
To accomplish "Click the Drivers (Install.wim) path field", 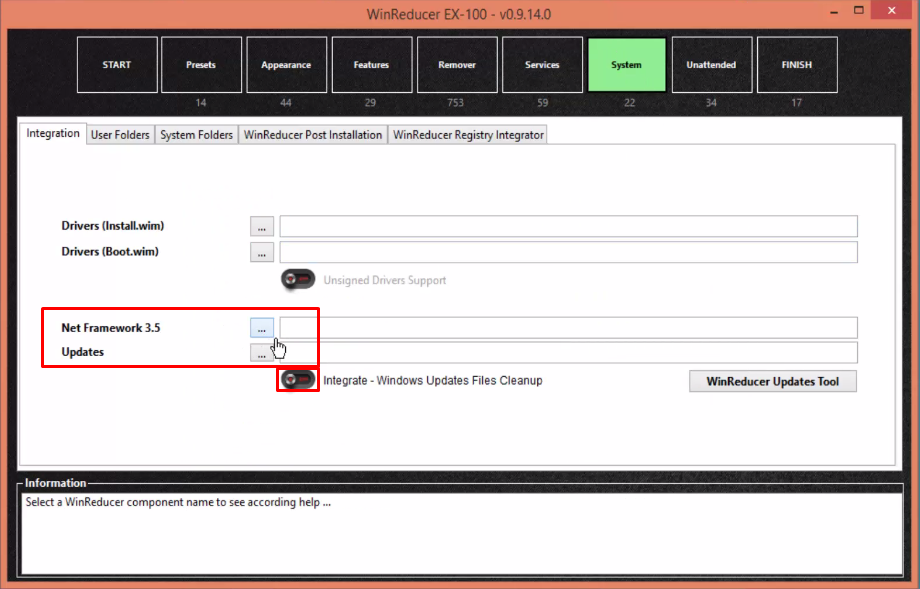I will click(569, 226).
